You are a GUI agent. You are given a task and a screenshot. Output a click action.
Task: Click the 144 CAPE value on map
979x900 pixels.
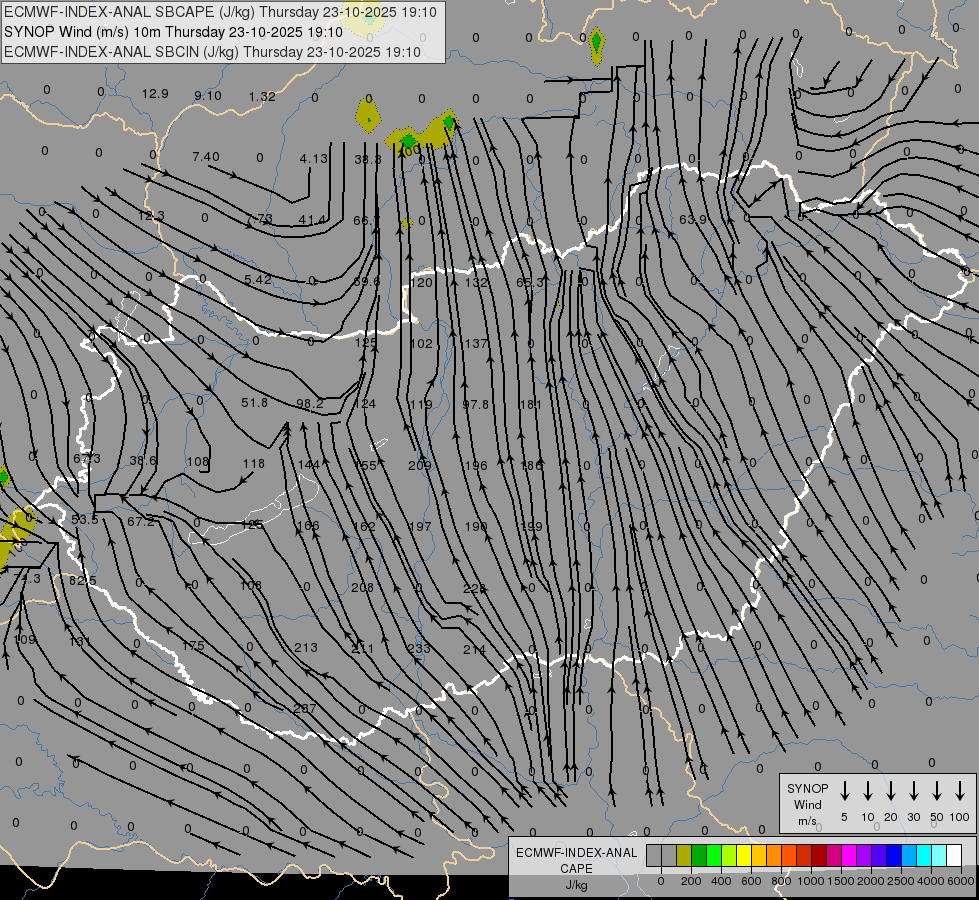coord(308,465)
